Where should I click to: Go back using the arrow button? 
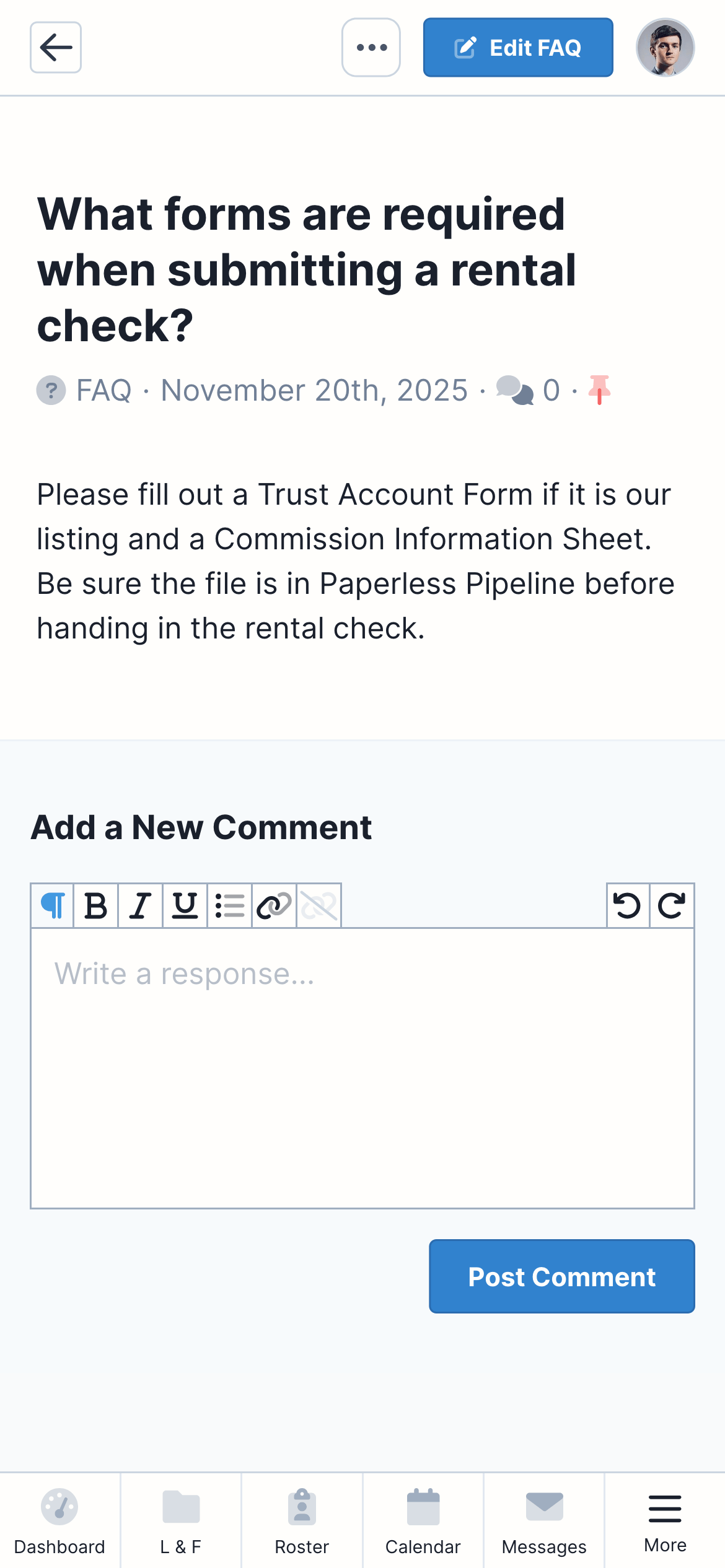click(x=56, y=48)
